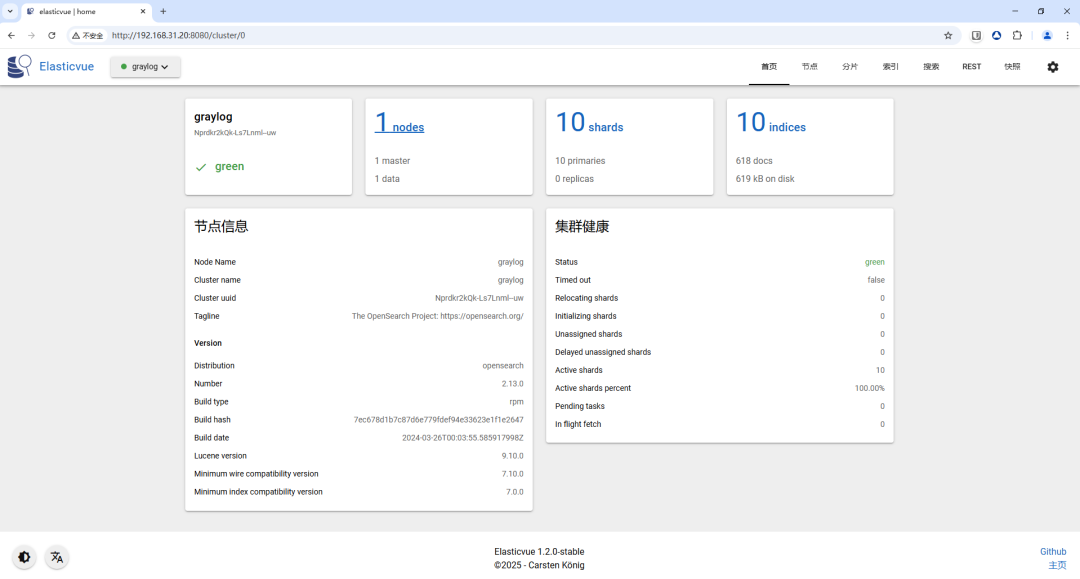Switch to the REST tab
1080x579 pixels.
coord(971,67)
